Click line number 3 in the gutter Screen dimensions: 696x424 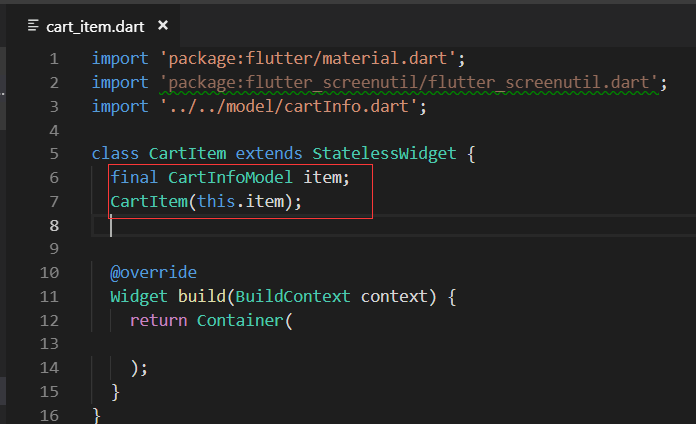tap(54, 107)
